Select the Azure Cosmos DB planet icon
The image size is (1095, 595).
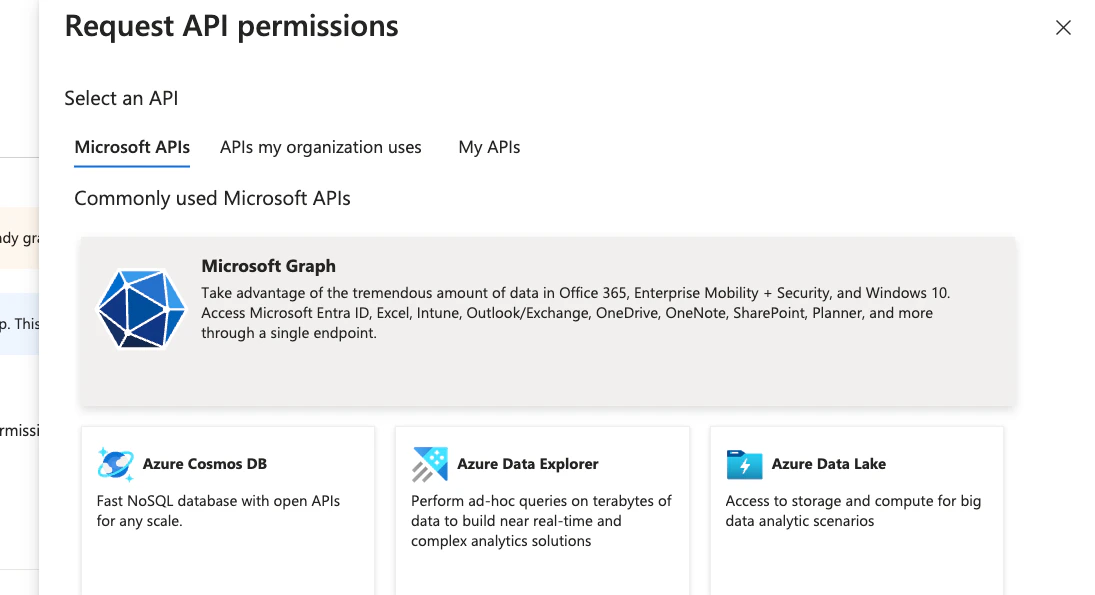(118, 463)
